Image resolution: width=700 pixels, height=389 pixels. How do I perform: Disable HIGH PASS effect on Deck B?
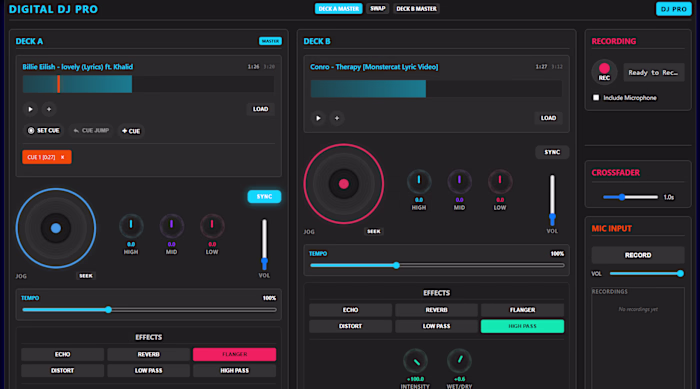coord(522,326)
